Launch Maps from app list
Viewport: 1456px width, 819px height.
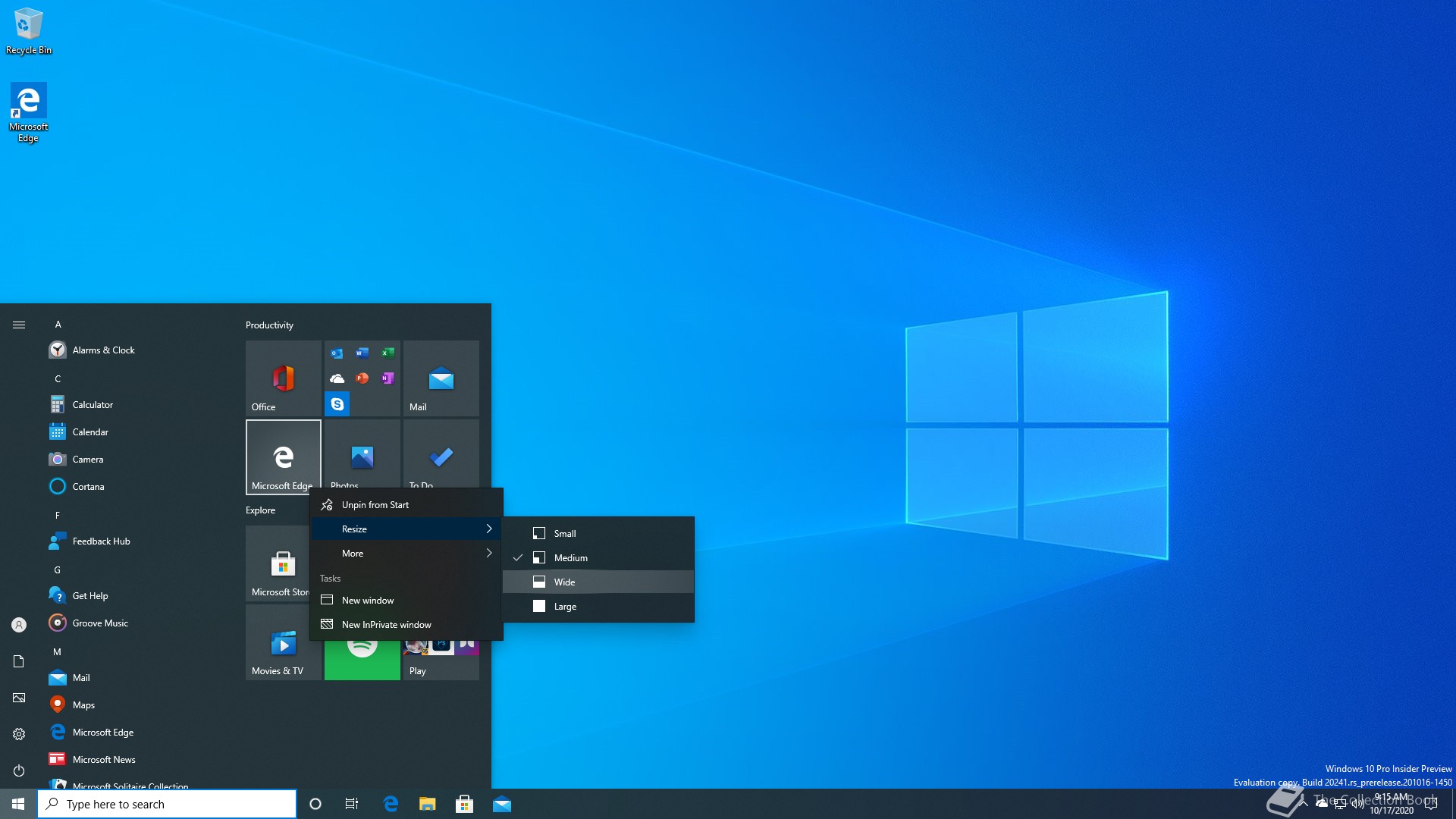136,705
